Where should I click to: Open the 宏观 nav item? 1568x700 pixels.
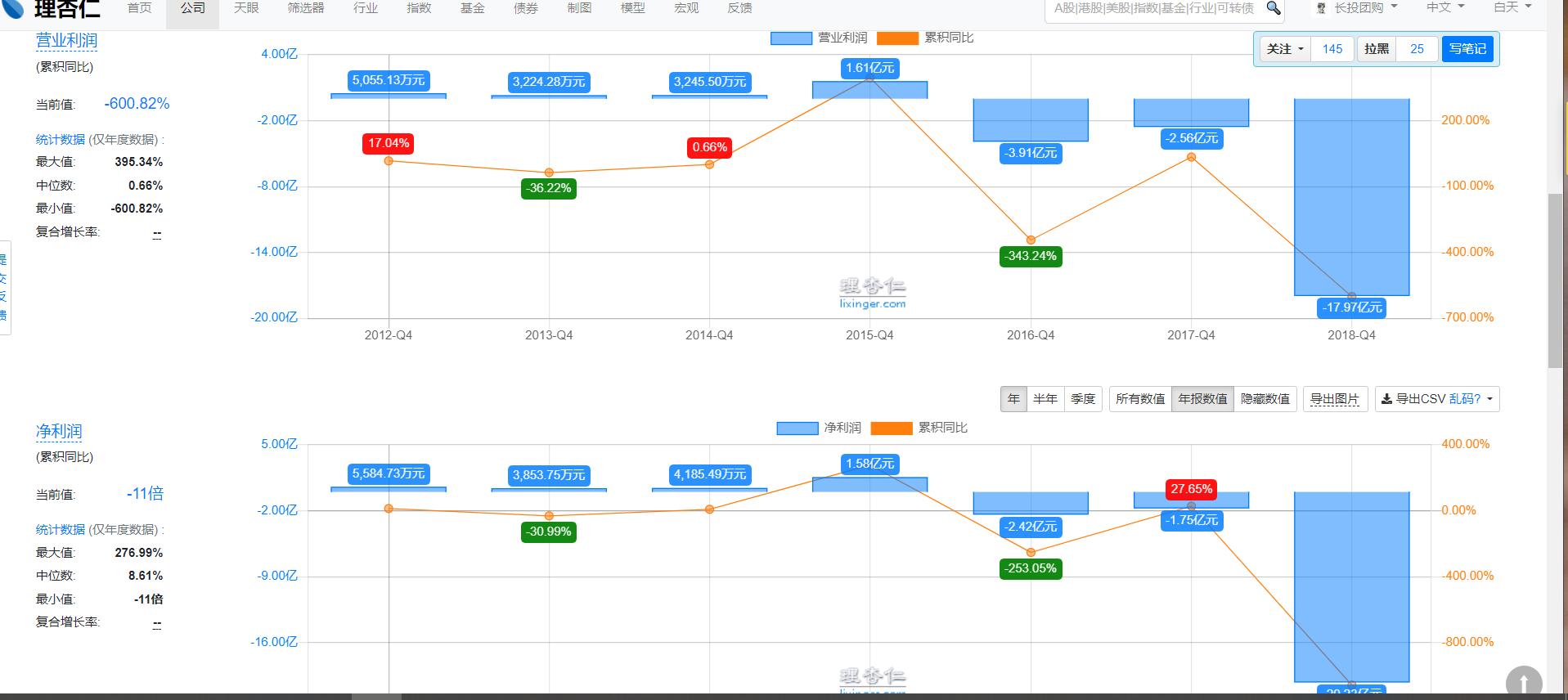pos(686,8)
